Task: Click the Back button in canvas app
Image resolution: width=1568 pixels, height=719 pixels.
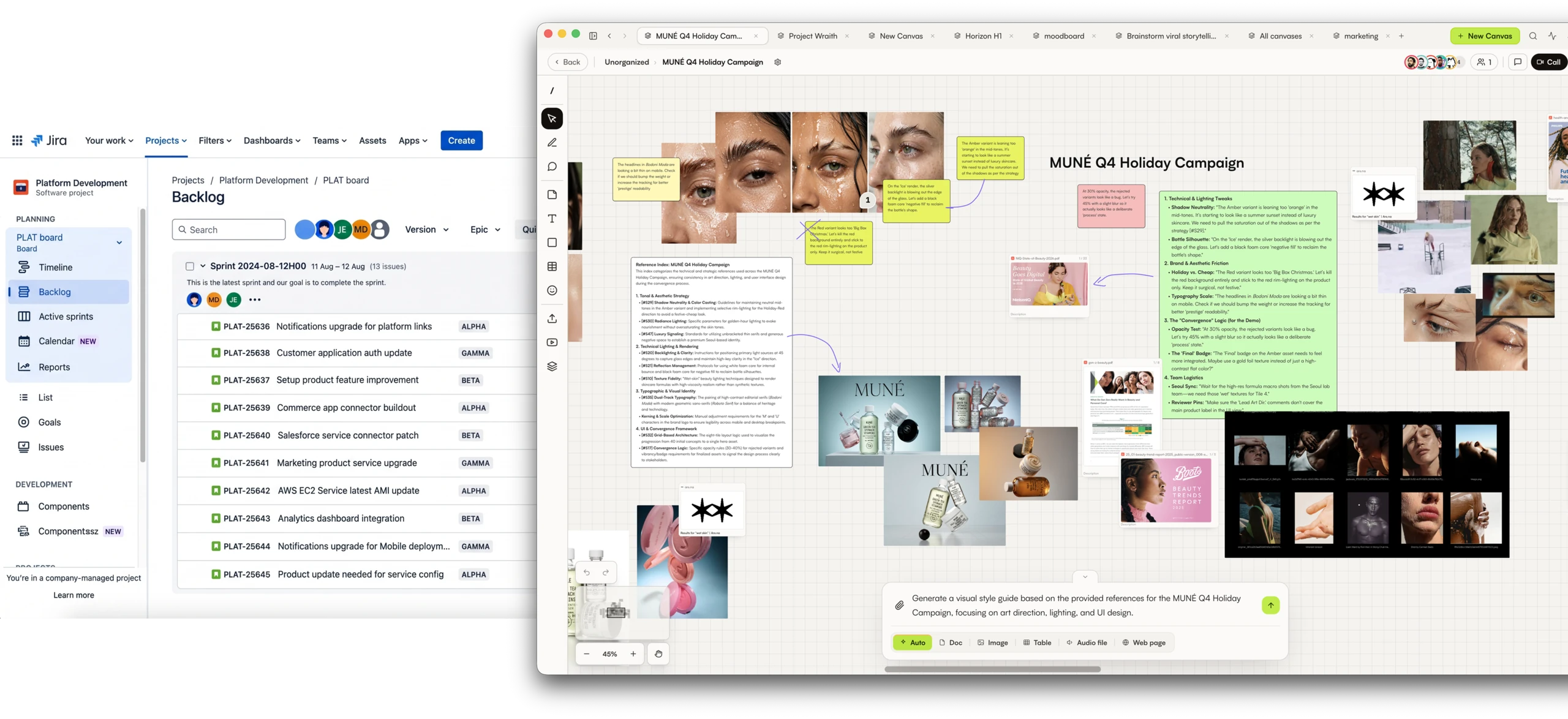Action: [x=567, y=62]
